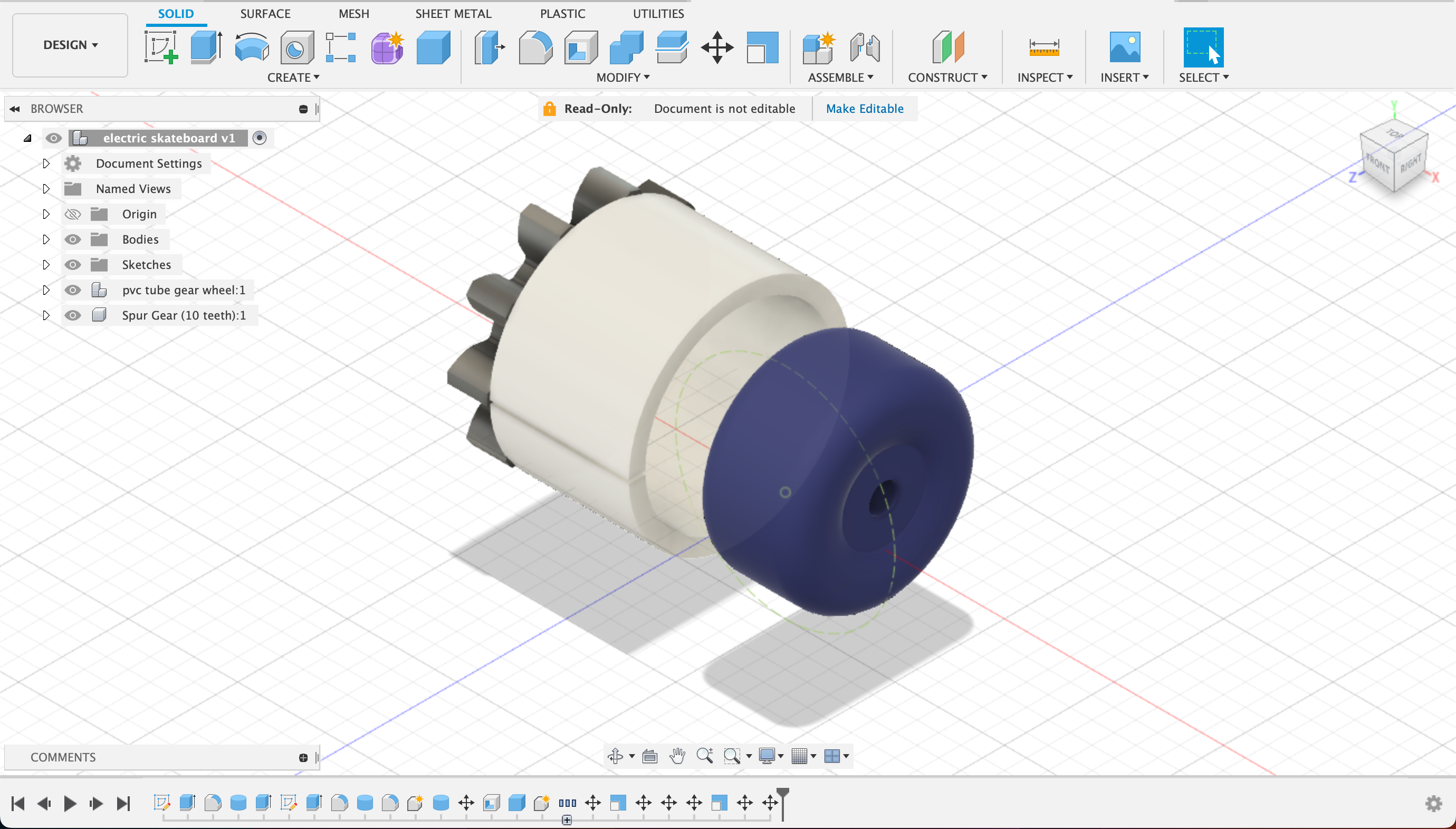1456x829 pixels.
Task: Select the SOLID tab
Action: click(x=176, y=14)
